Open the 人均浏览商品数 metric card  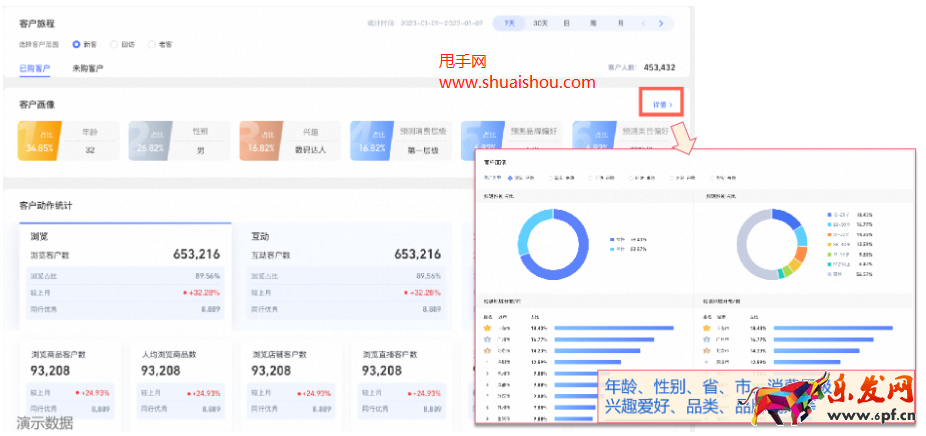(x=180, y=379)
